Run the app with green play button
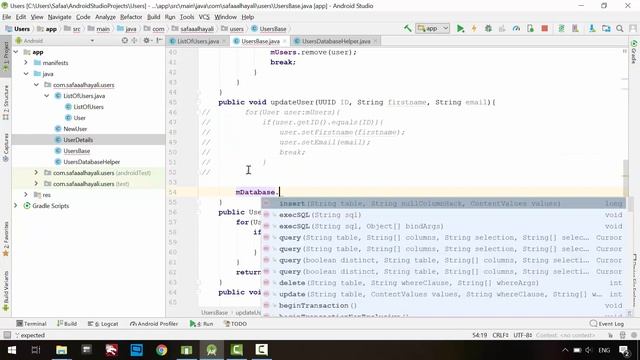The width and height of the screenshot is (640, 360). (460, 29)
